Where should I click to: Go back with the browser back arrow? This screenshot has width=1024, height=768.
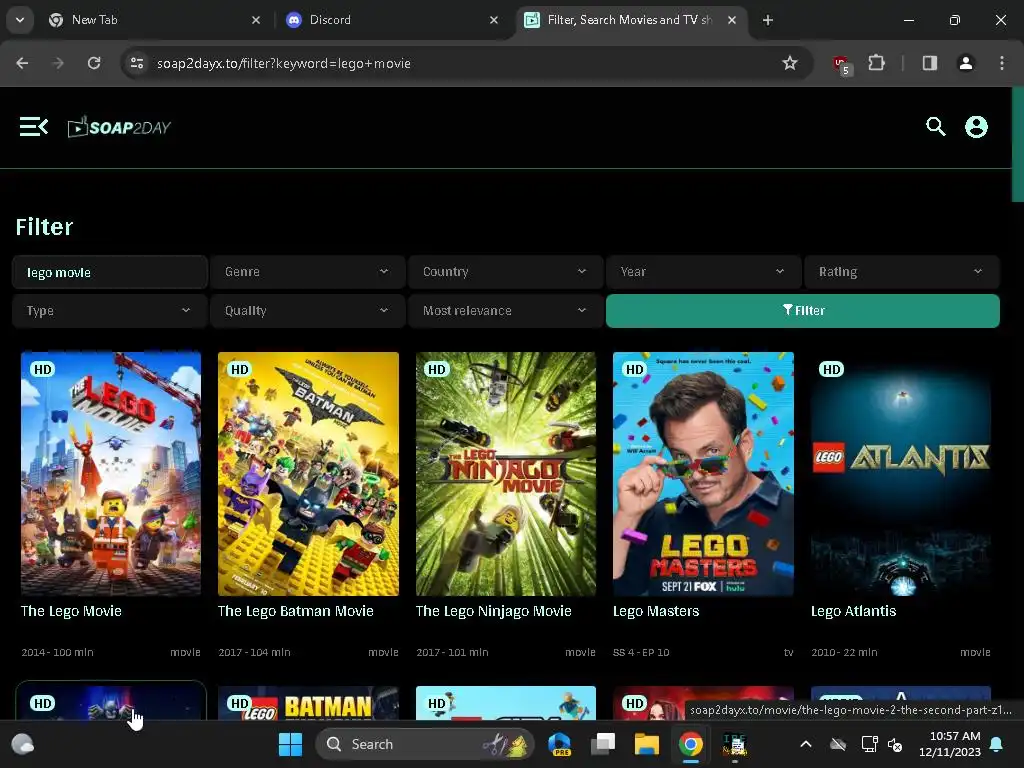[x=22, y=63]
